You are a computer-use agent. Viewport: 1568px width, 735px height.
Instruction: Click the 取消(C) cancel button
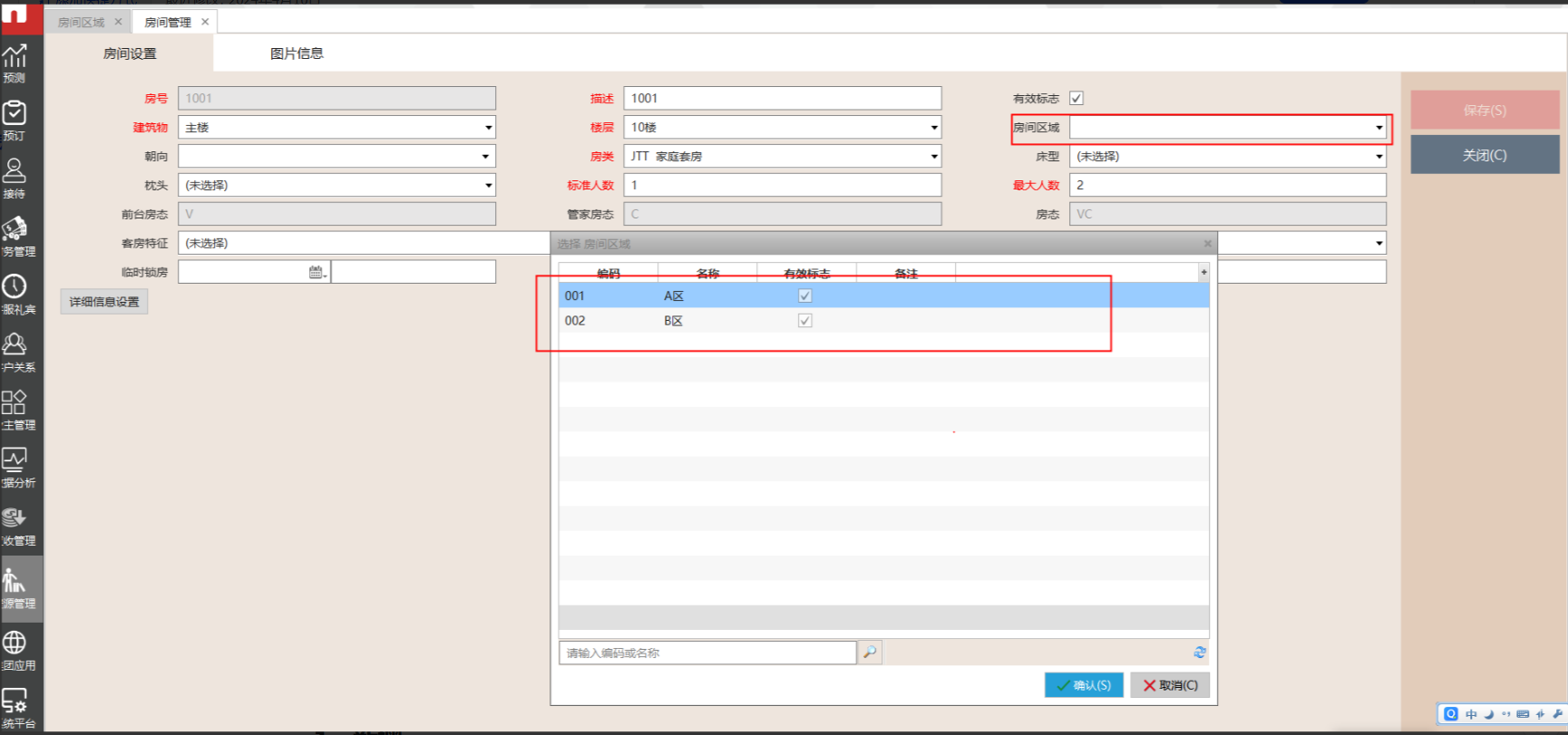pyautogui.click(x=1170, y=685)
